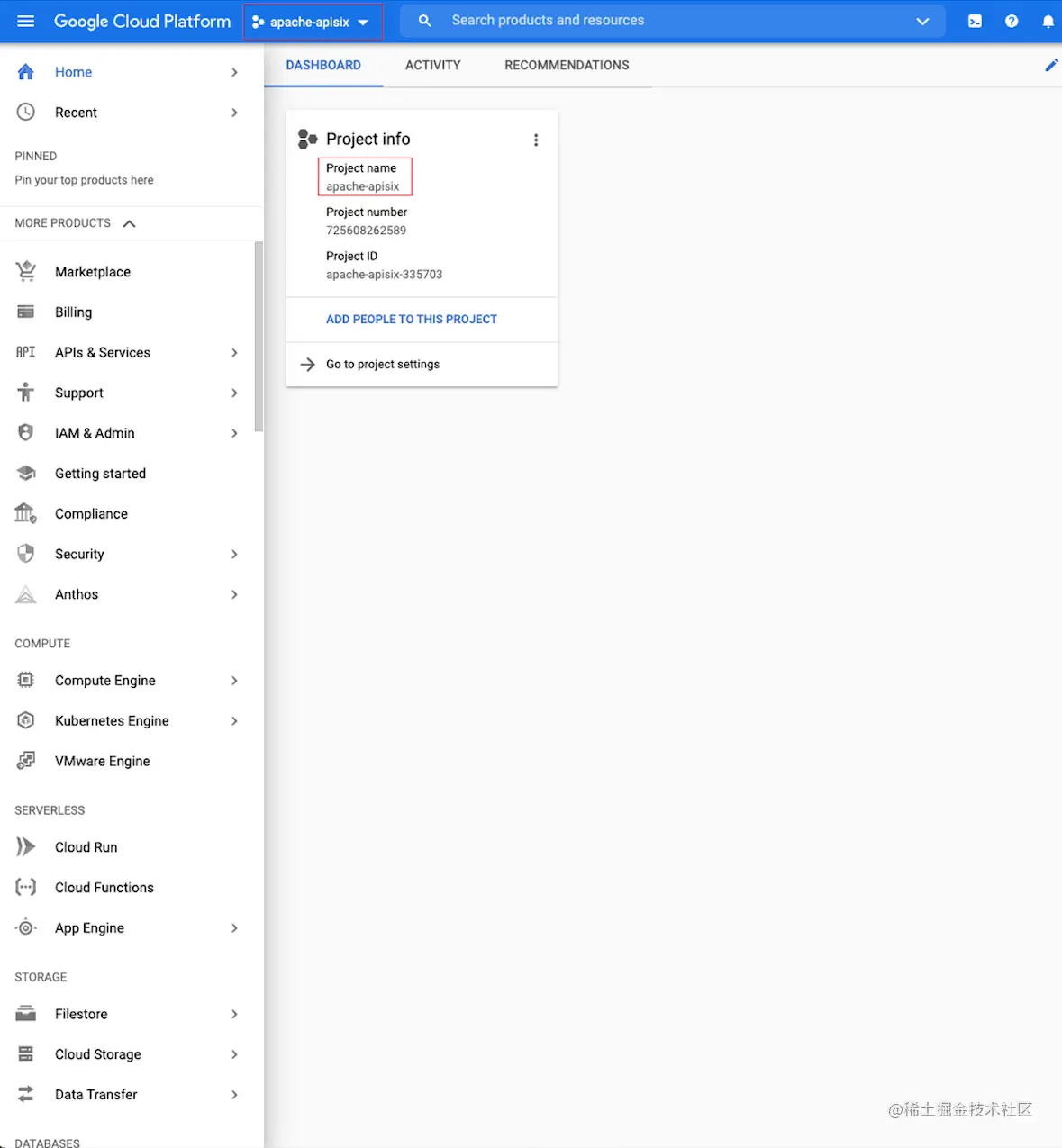This screenshot has width=1062, height=1148.
Task: Click ADD PEOPLE TO THIS PROJECT
Action: click(x=412, y=319)
